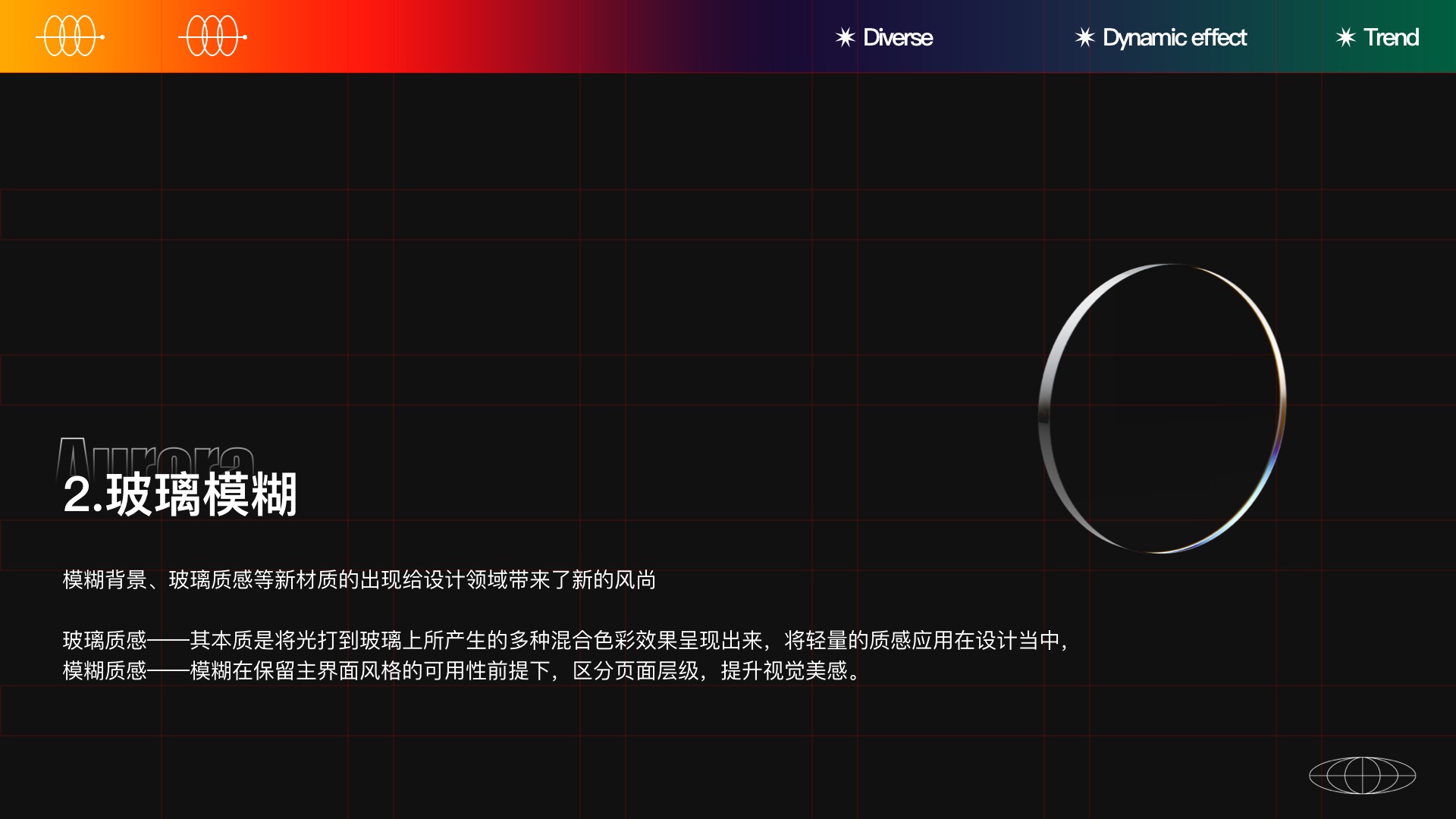Click the star icon beside Dynamic effect
This screenshot has width=1456, height=819.
pyautogui.click(x=1084, y=37)
